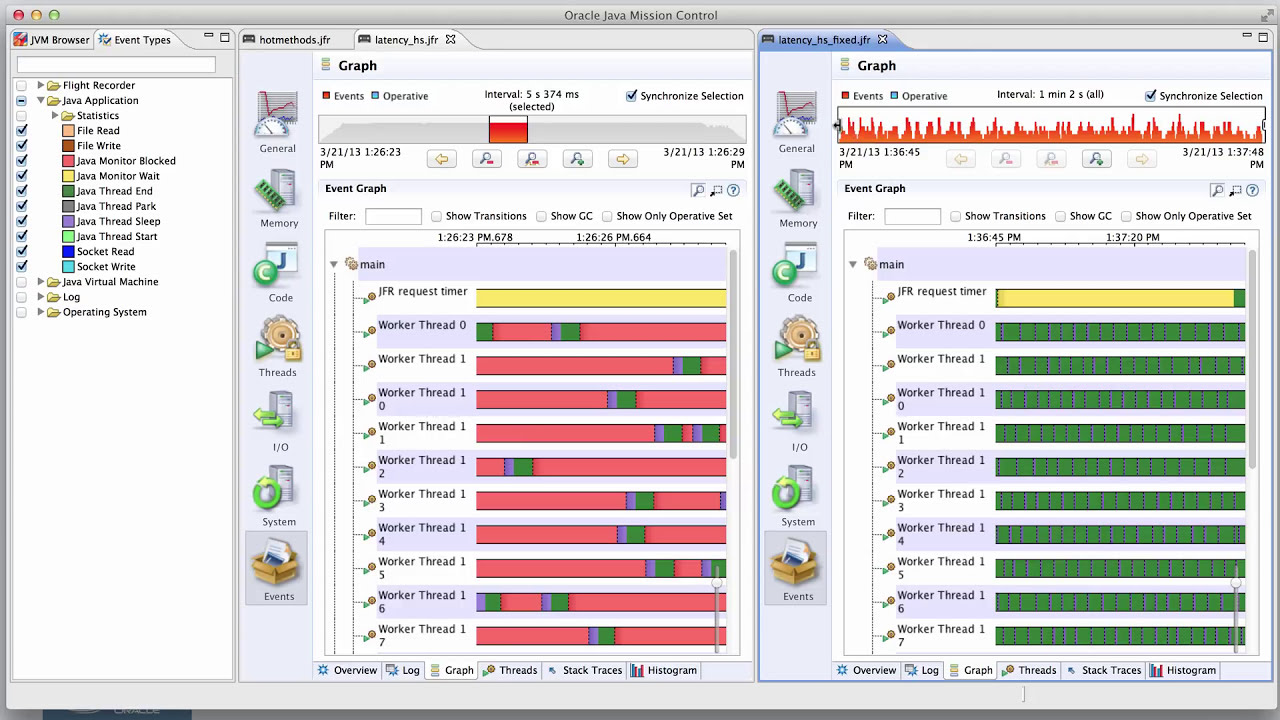Image resolution: width=1280 pixels, height=720 pixels.
Task: Open Code tab group in latency_hs.jfr
Action: click(x=277, y=272)
